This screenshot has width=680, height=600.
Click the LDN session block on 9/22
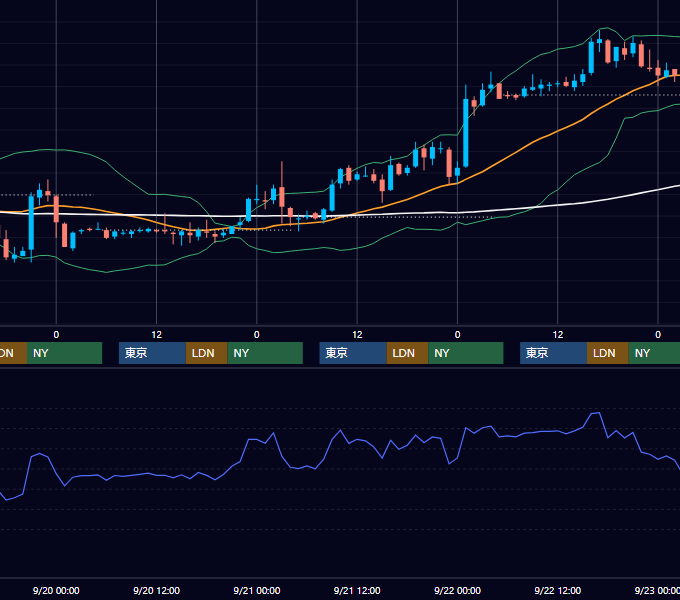pyautogui.click(x=608, y=353)
